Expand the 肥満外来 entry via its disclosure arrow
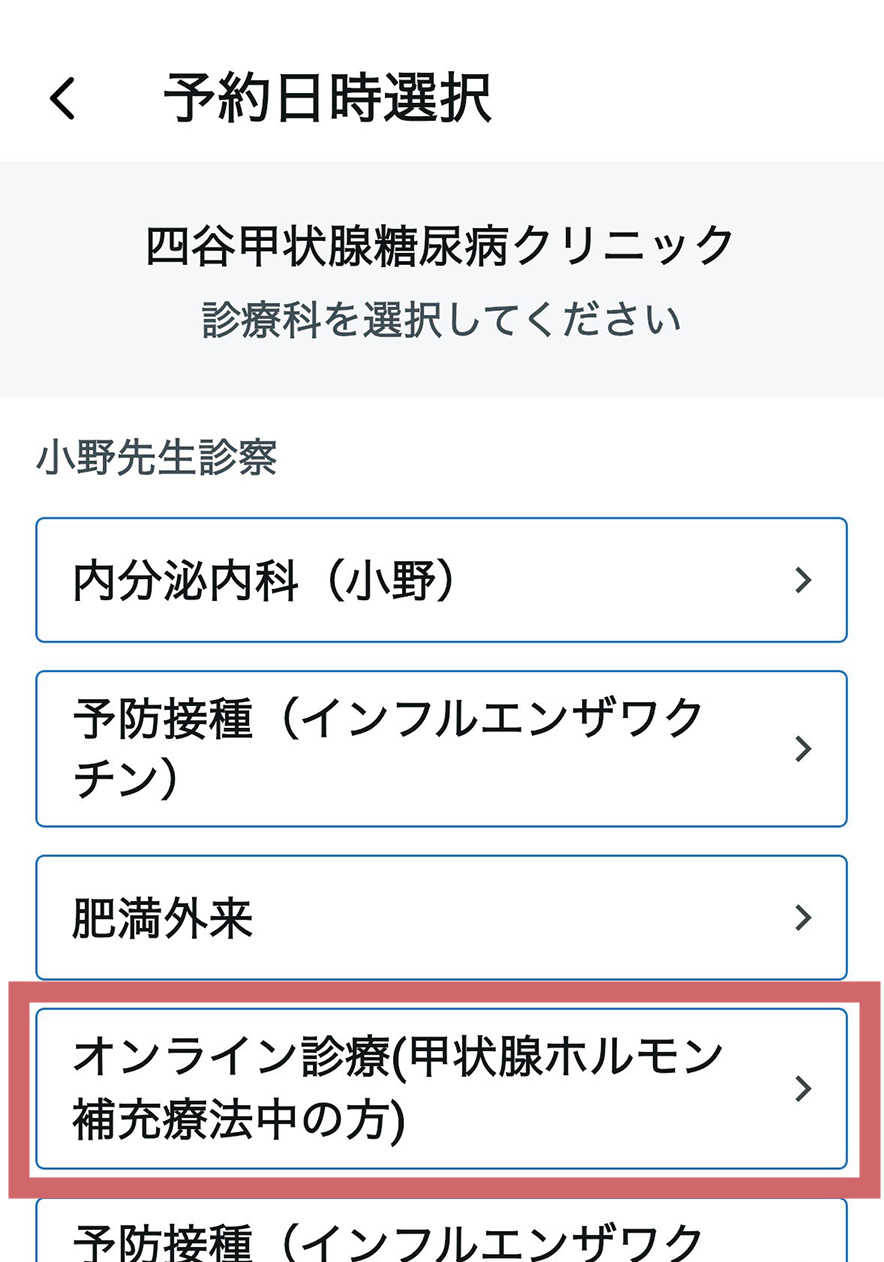The image size is (884, 1262). pyautogui.click(x=805, y=918)
